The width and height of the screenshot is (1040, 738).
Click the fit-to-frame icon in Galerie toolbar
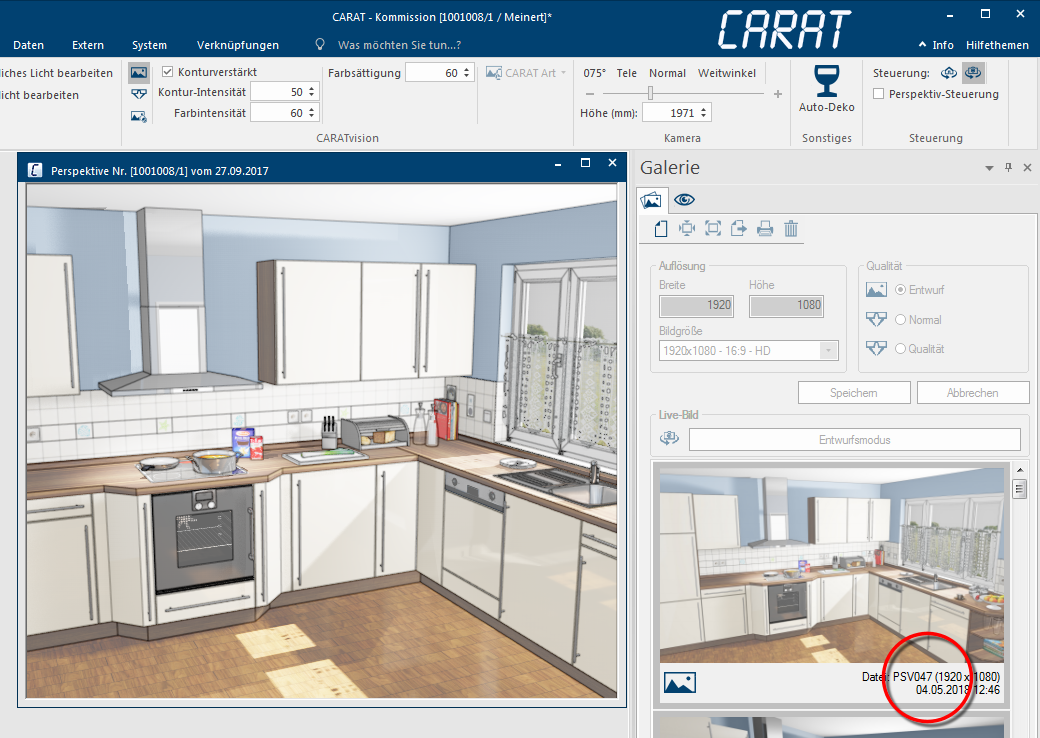coord(713,229)
